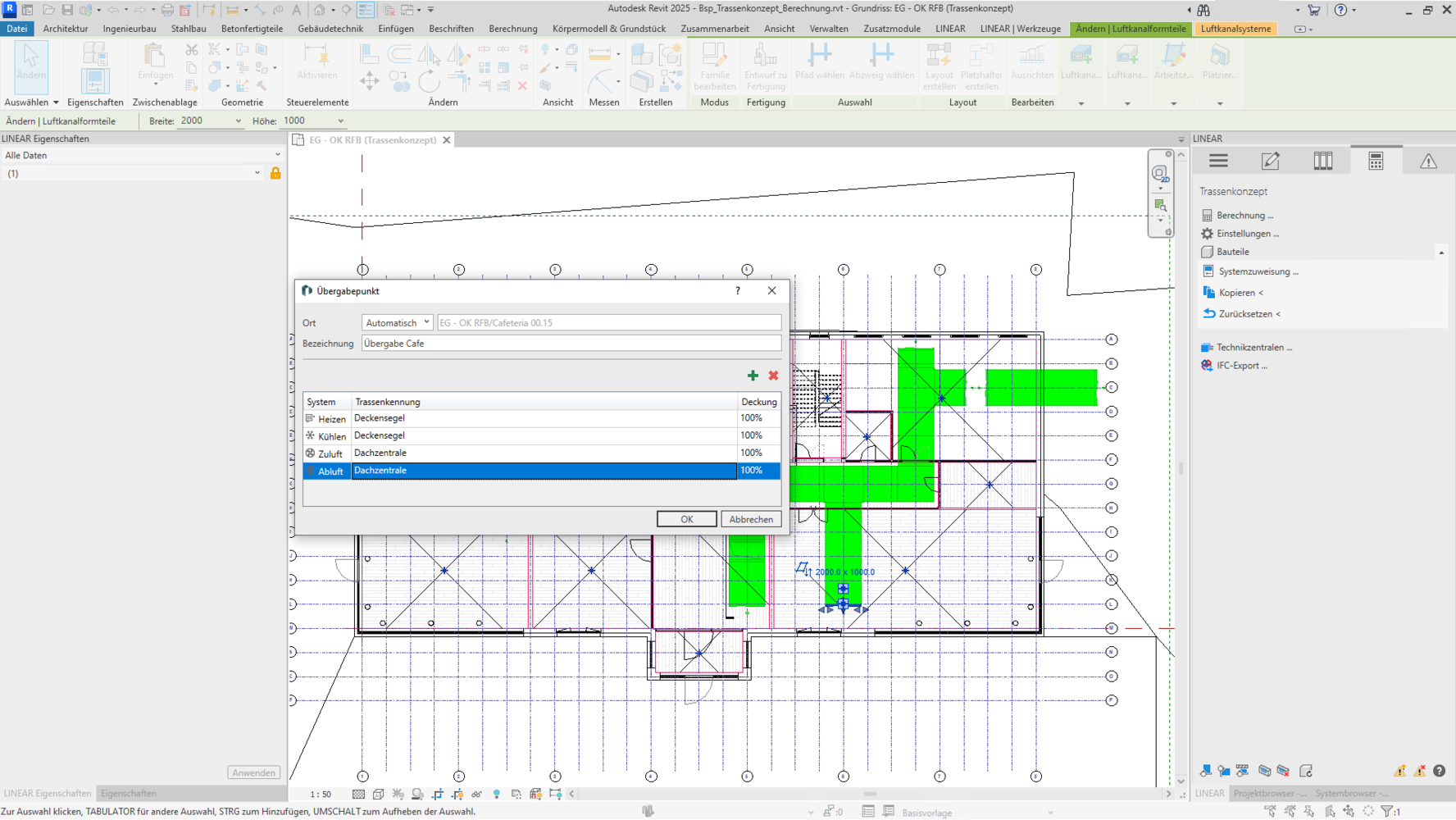Screen dimensions: 1456x820
Task: Open Systemzuweisung in the Trassenkonzept panel
Action: [1258, 271]
